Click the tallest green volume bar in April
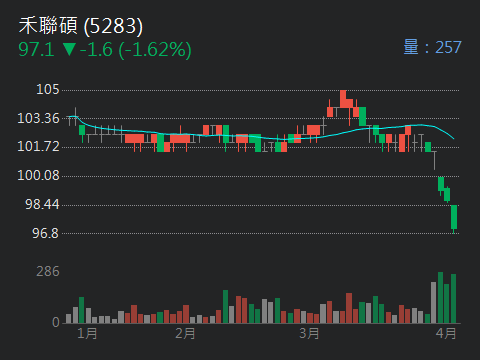This screenshot has width=480, height=360. pyautogui.click(x=440, y=298)
